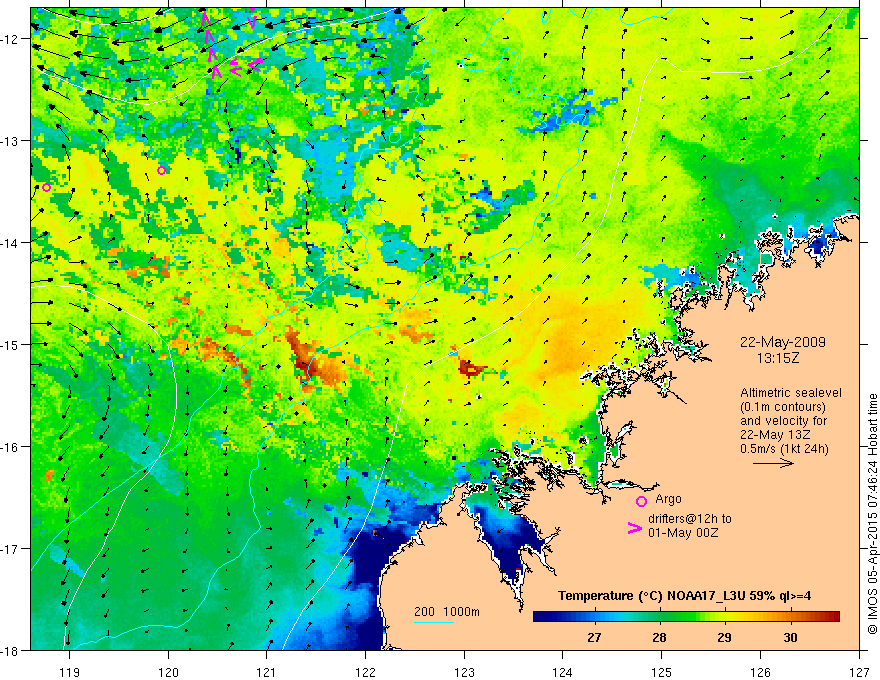This screenshot has width=880, height=680.
Task: Click the colorbar tick label 30
Action: (x=790, y=637)
